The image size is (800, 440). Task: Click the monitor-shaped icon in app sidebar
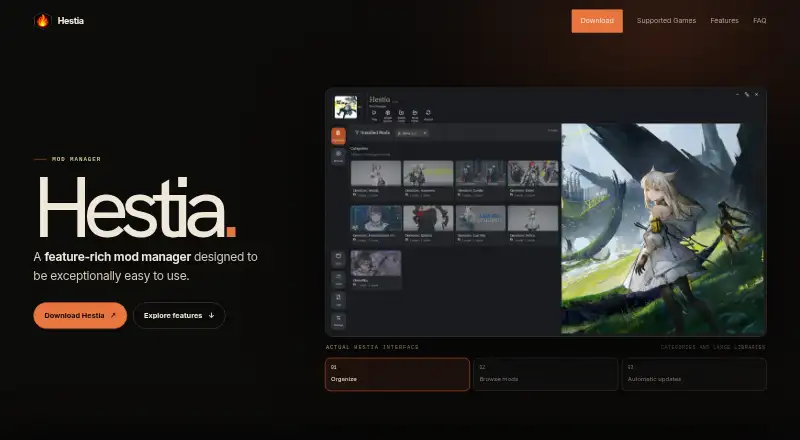coord(338,259)
